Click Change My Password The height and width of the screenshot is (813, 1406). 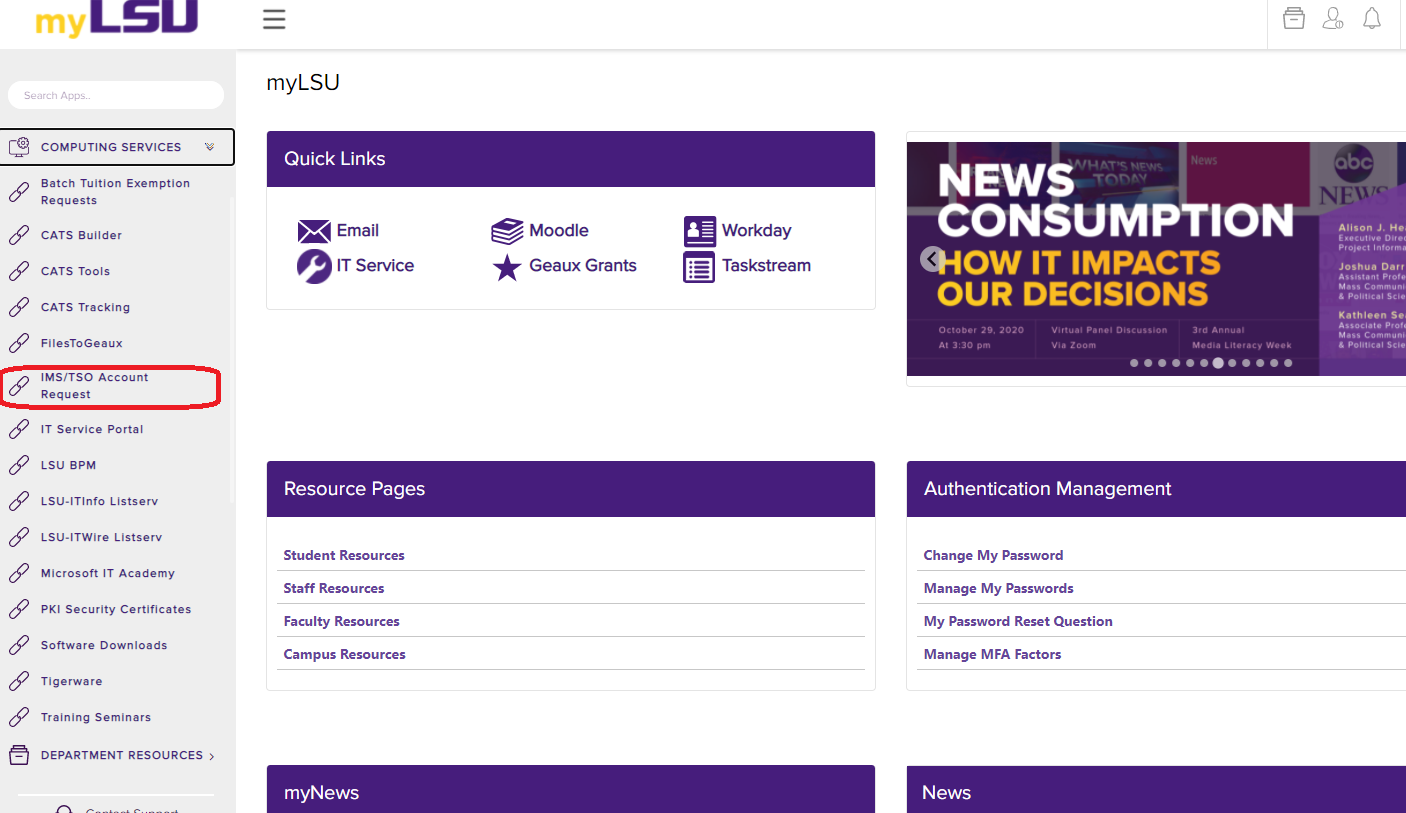point(993,555)
